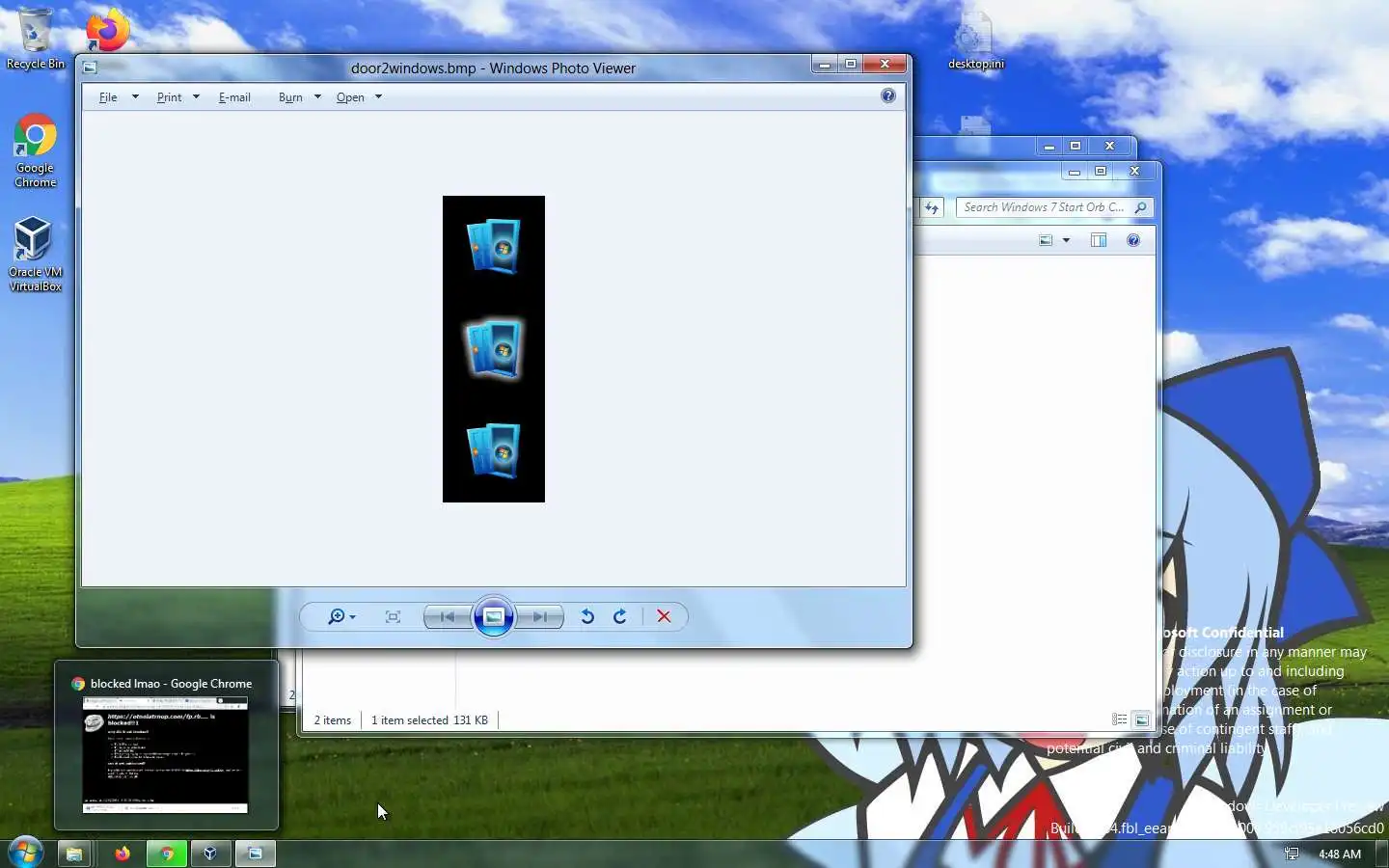
Task: Open Photo Viewer help with the question mark icon
Action: click(888, 95)
